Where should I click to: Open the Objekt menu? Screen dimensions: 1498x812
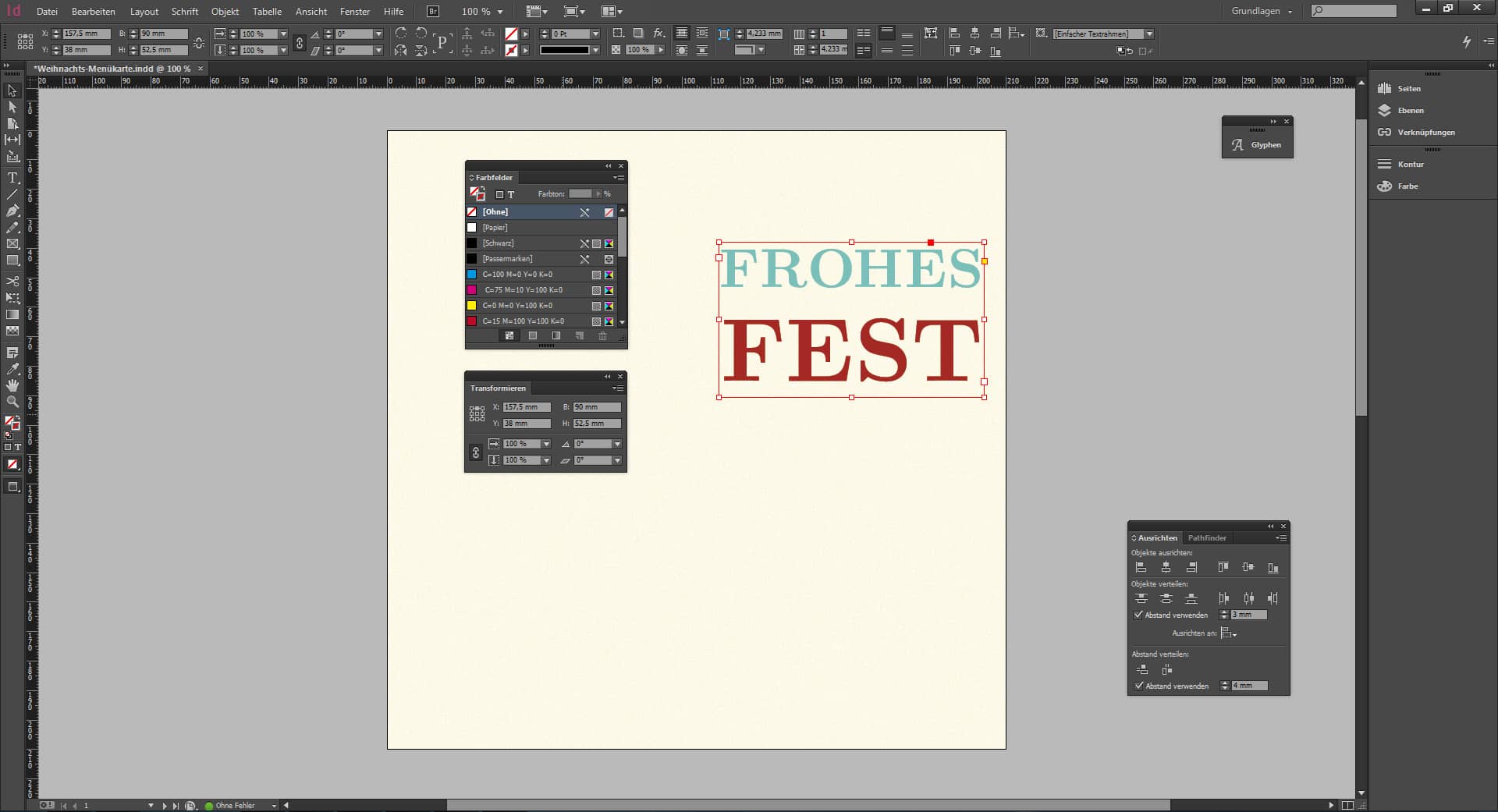coord(225,12)
